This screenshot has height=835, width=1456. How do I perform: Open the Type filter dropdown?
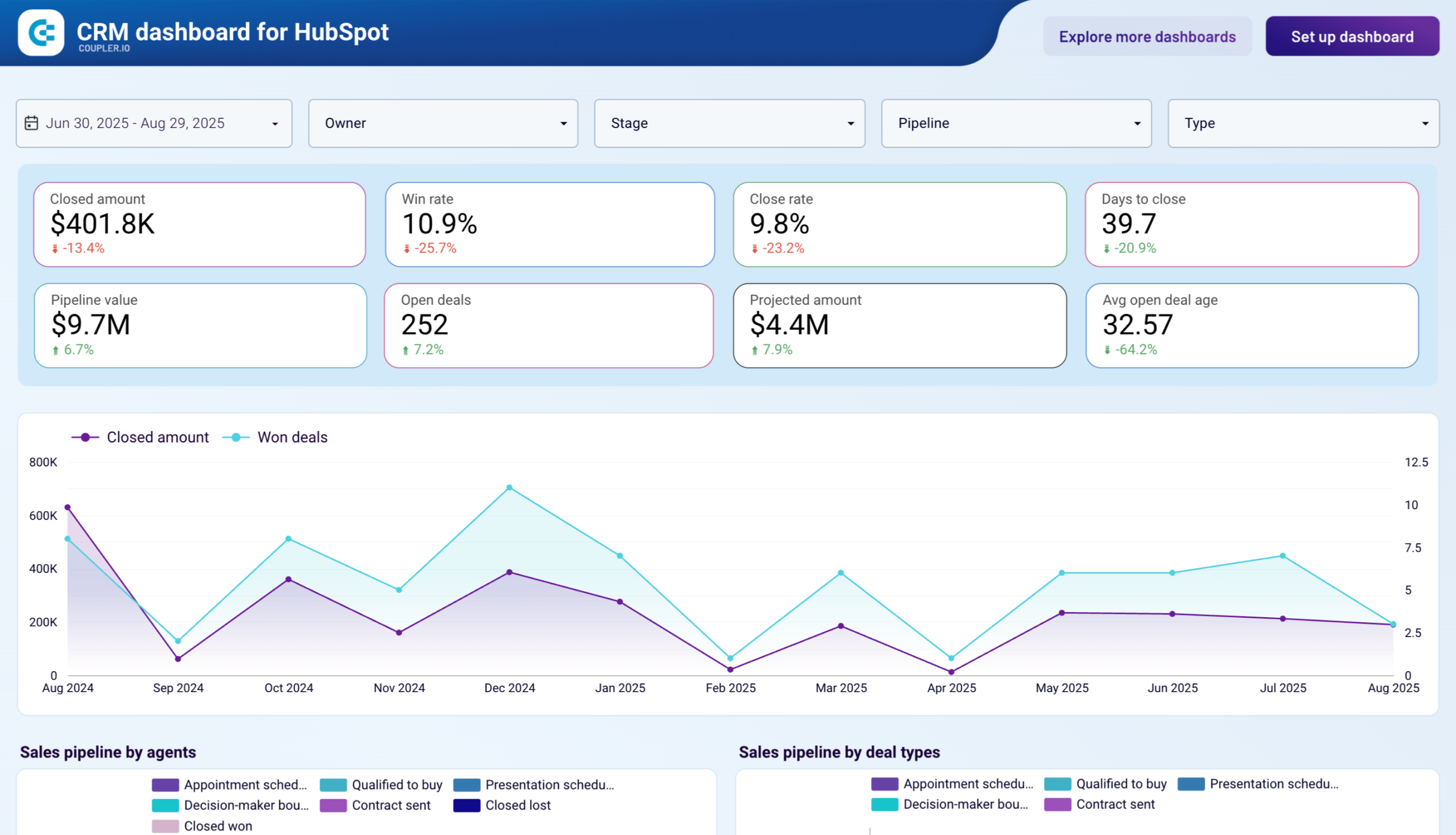[x=1303, y=123]
